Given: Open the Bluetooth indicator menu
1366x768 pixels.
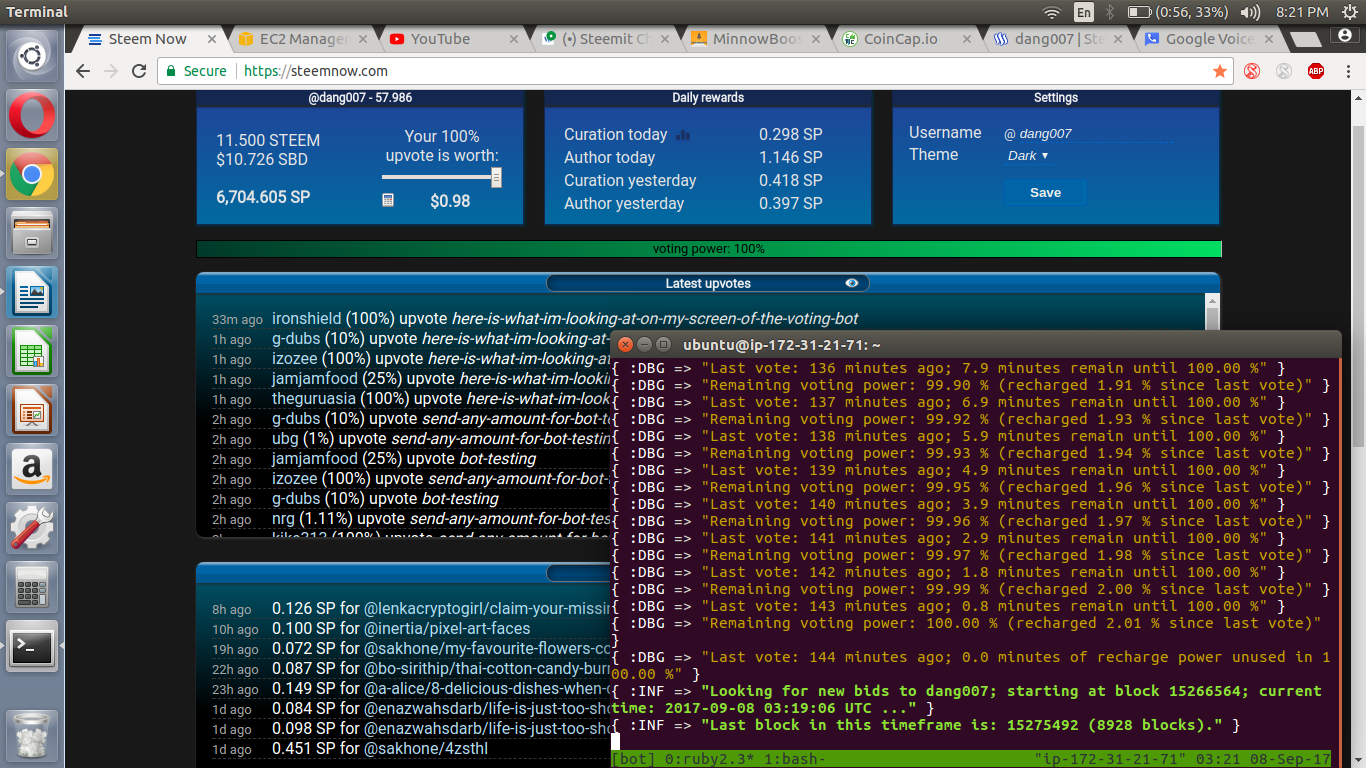Looking at the screenshot, I should click(x=1109, y=12).
